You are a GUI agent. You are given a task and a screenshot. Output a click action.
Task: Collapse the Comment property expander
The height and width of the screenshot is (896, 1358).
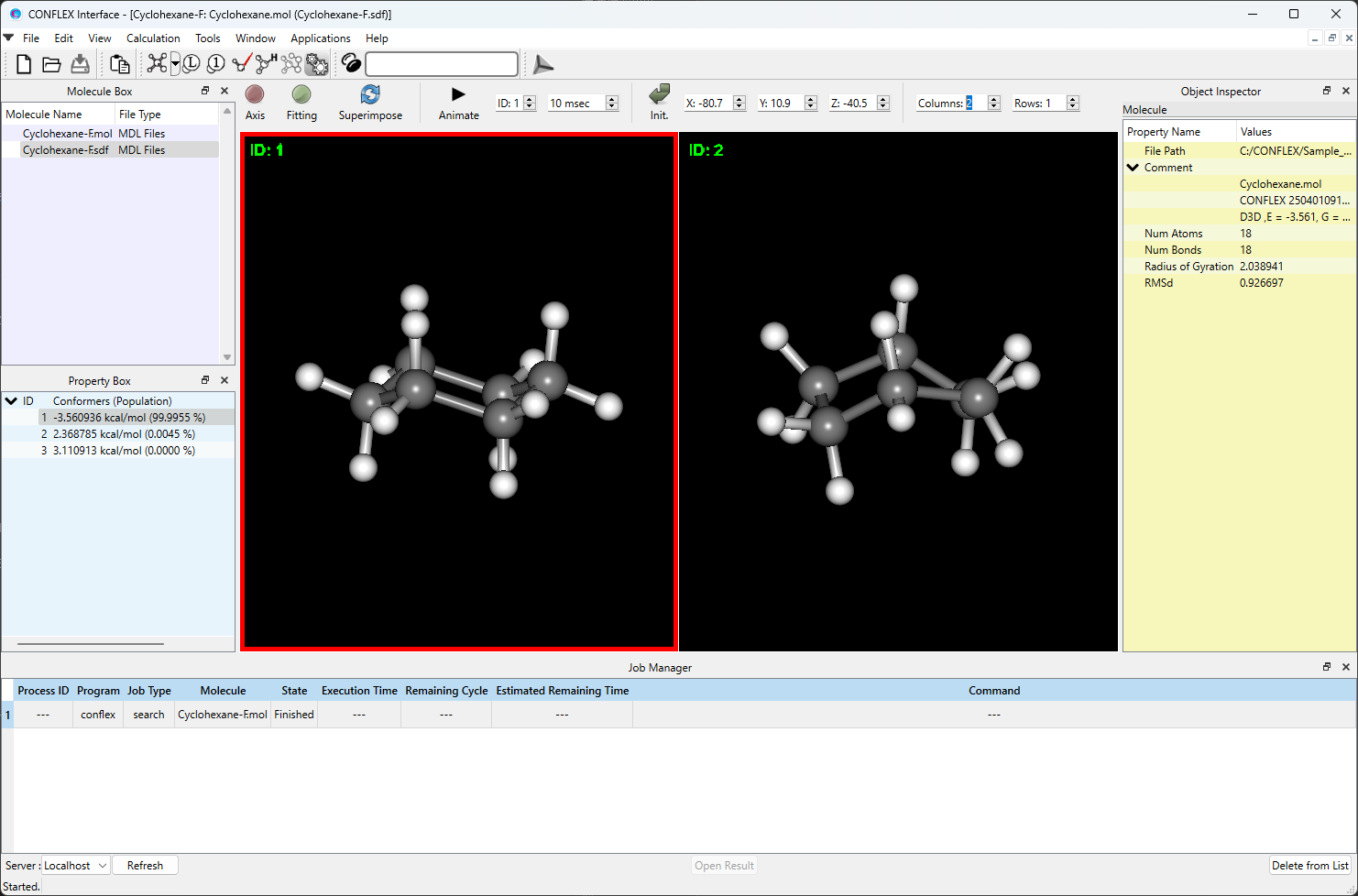pos(1133,168)
